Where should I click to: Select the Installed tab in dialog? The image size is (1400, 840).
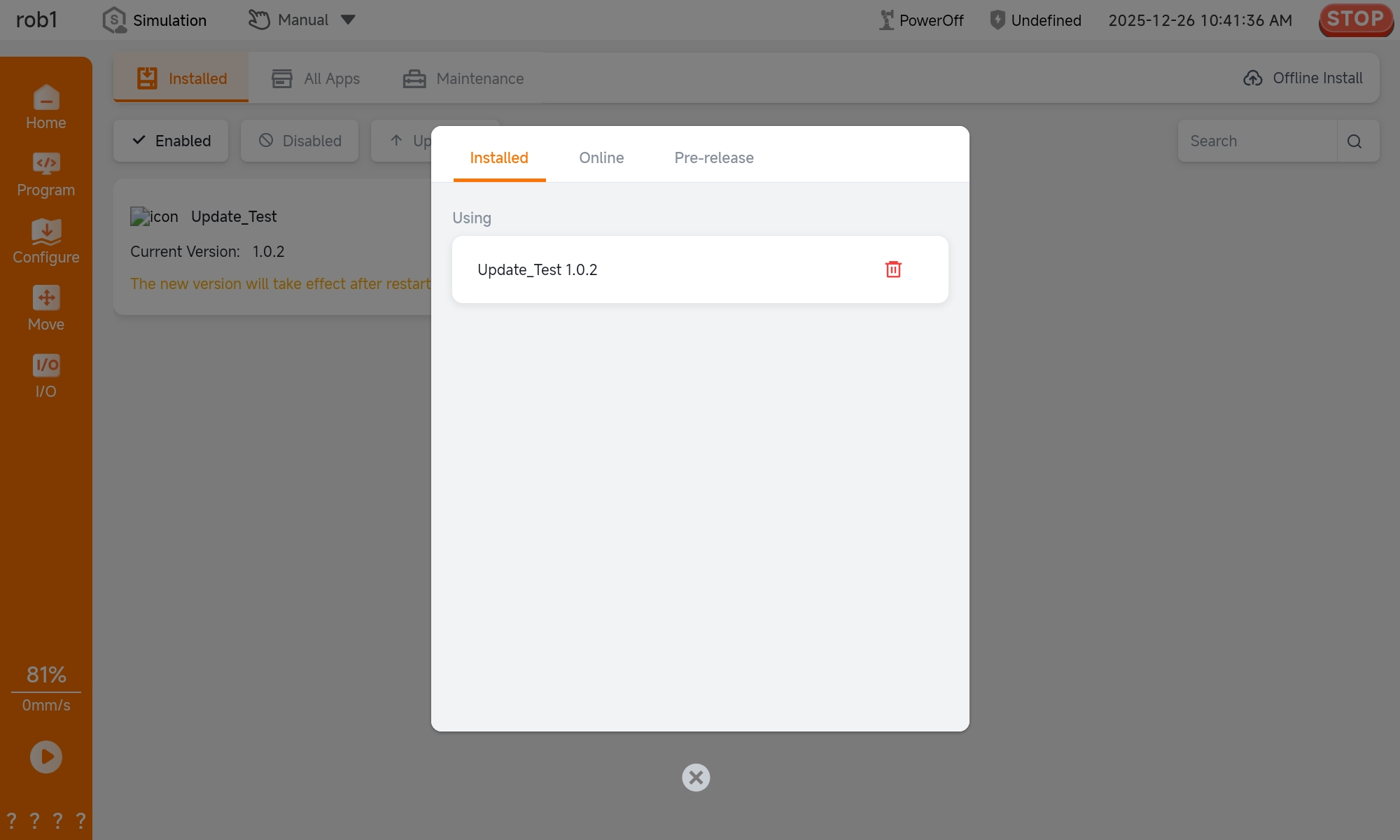(x=499, y=158)
